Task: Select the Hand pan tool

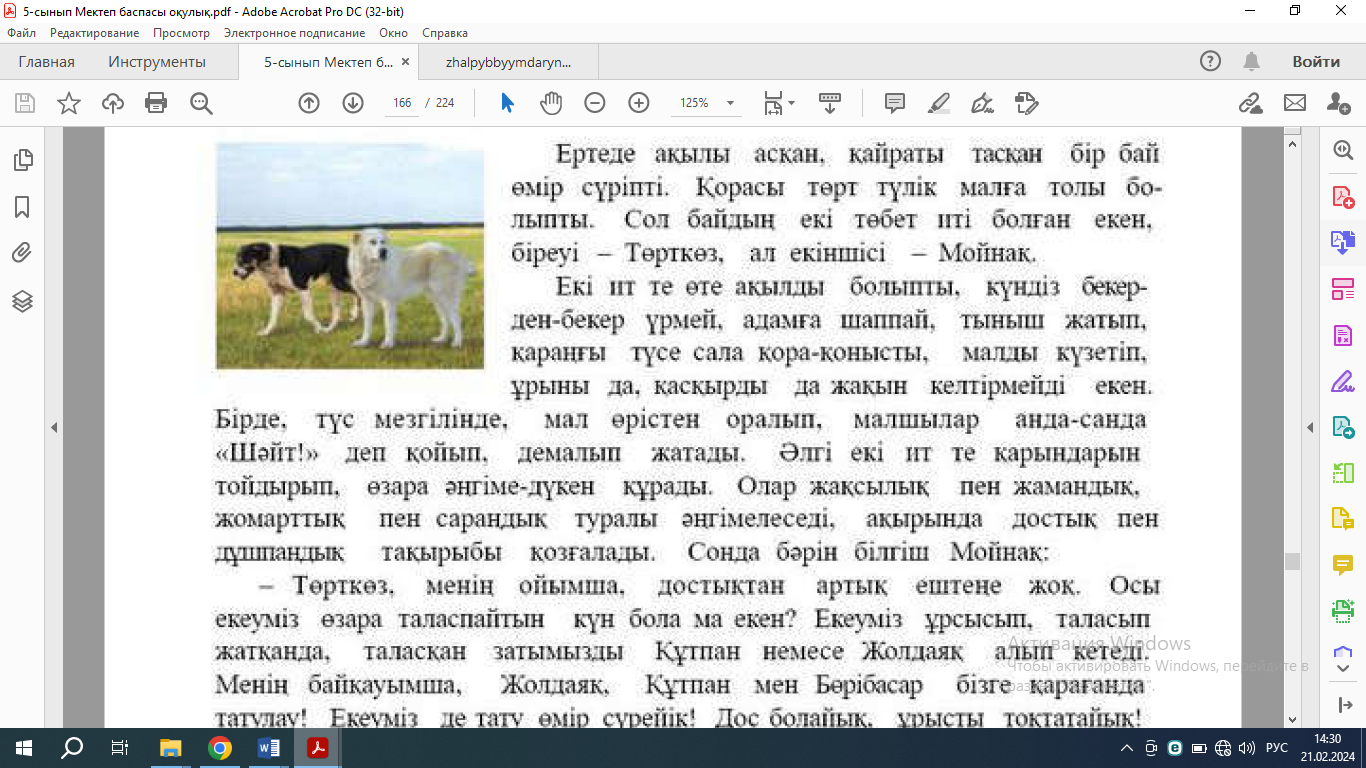Action: [551, 103]
